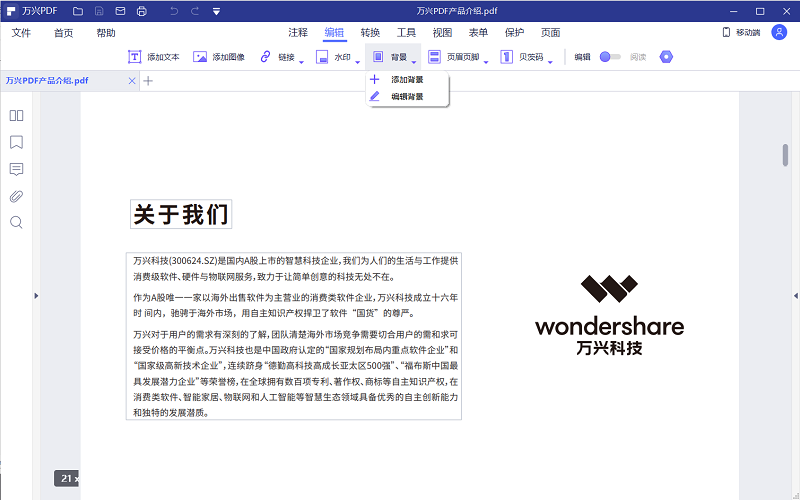Expand the Link (链接) dropdown
Viewport: 800px width, 500px height.
(x=302, y=60)
